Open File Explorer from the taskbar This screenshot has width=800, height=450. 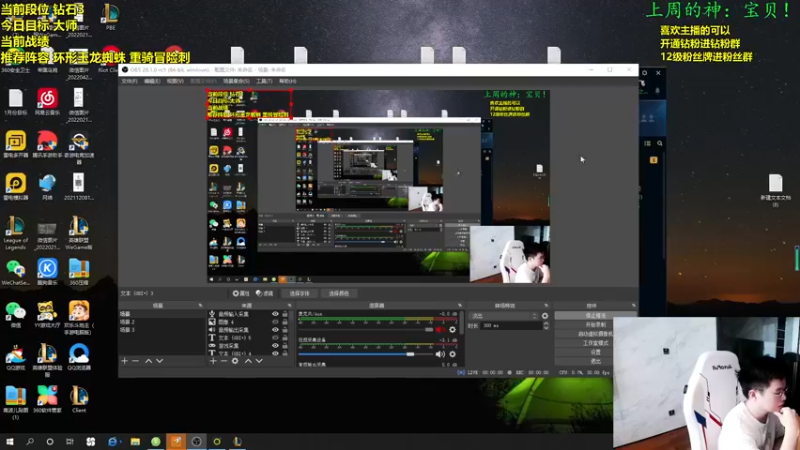(x=135, y=441)
